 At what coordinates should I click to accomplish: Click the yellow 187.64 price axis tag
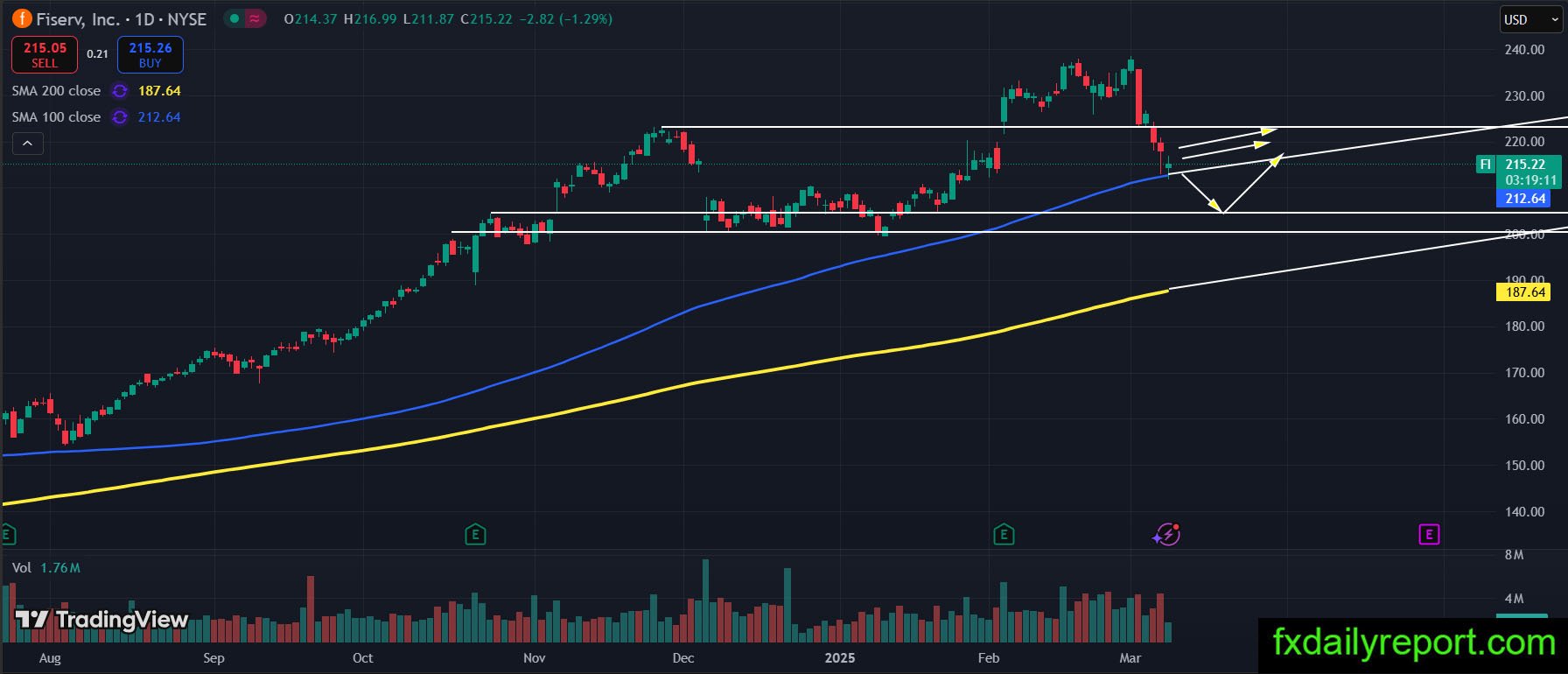(x=1525, y=292)
